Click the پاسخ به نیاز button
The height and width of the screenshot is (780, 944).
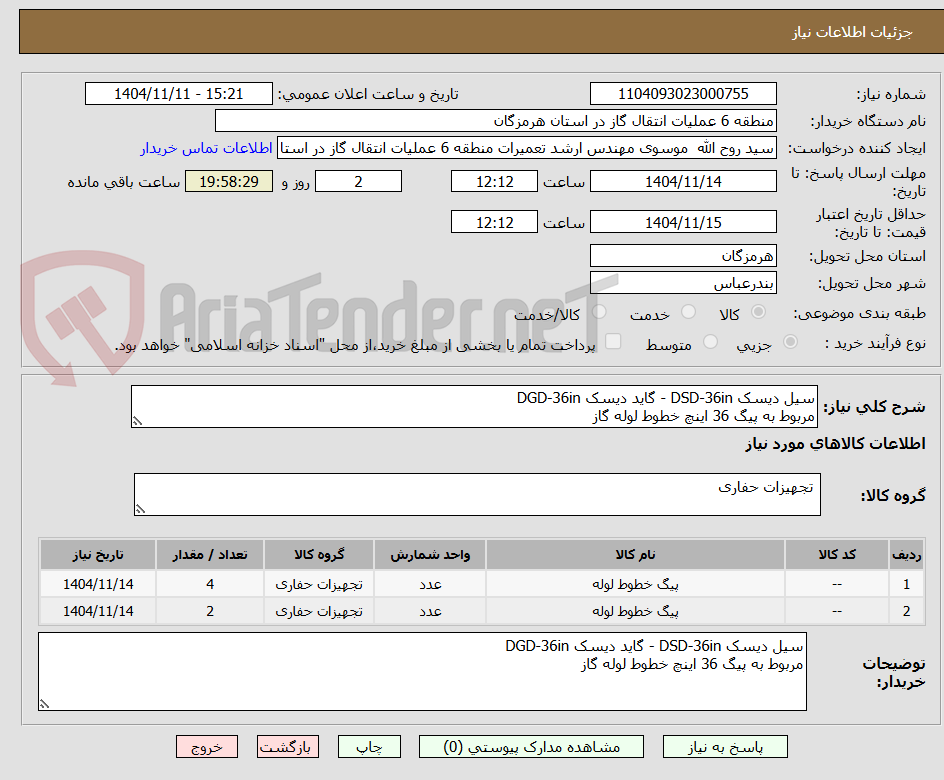(725, 747)
